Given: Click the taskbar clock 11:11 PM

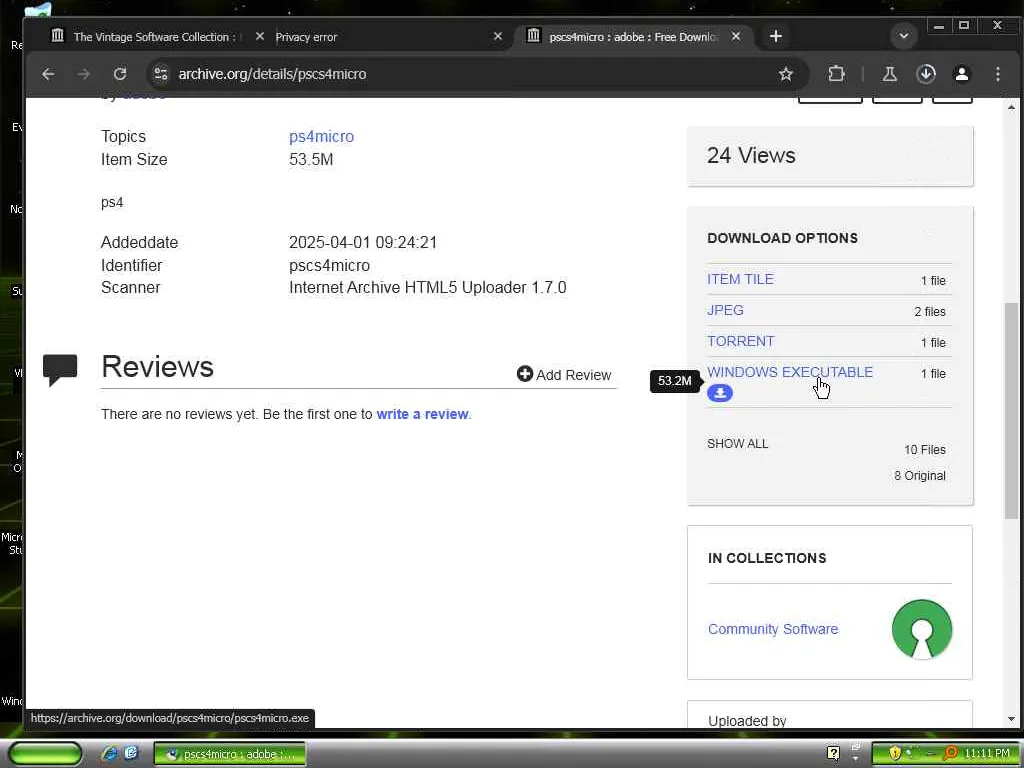Looking at the screenshot, I should (x=987, y=754).
